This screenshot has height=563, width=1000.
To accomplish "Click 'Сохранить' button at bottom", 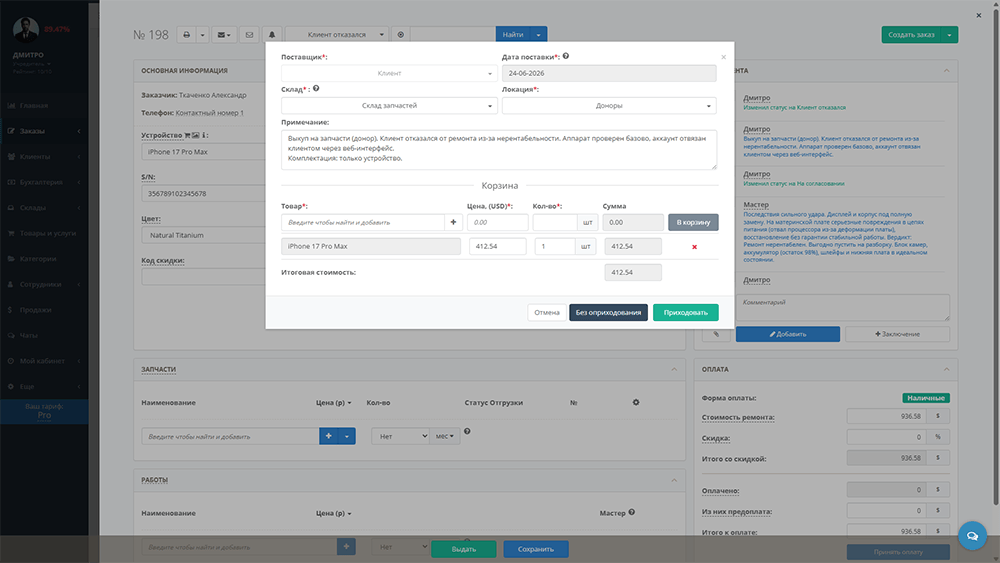I will pyautogui.click(x=536, y=549).
